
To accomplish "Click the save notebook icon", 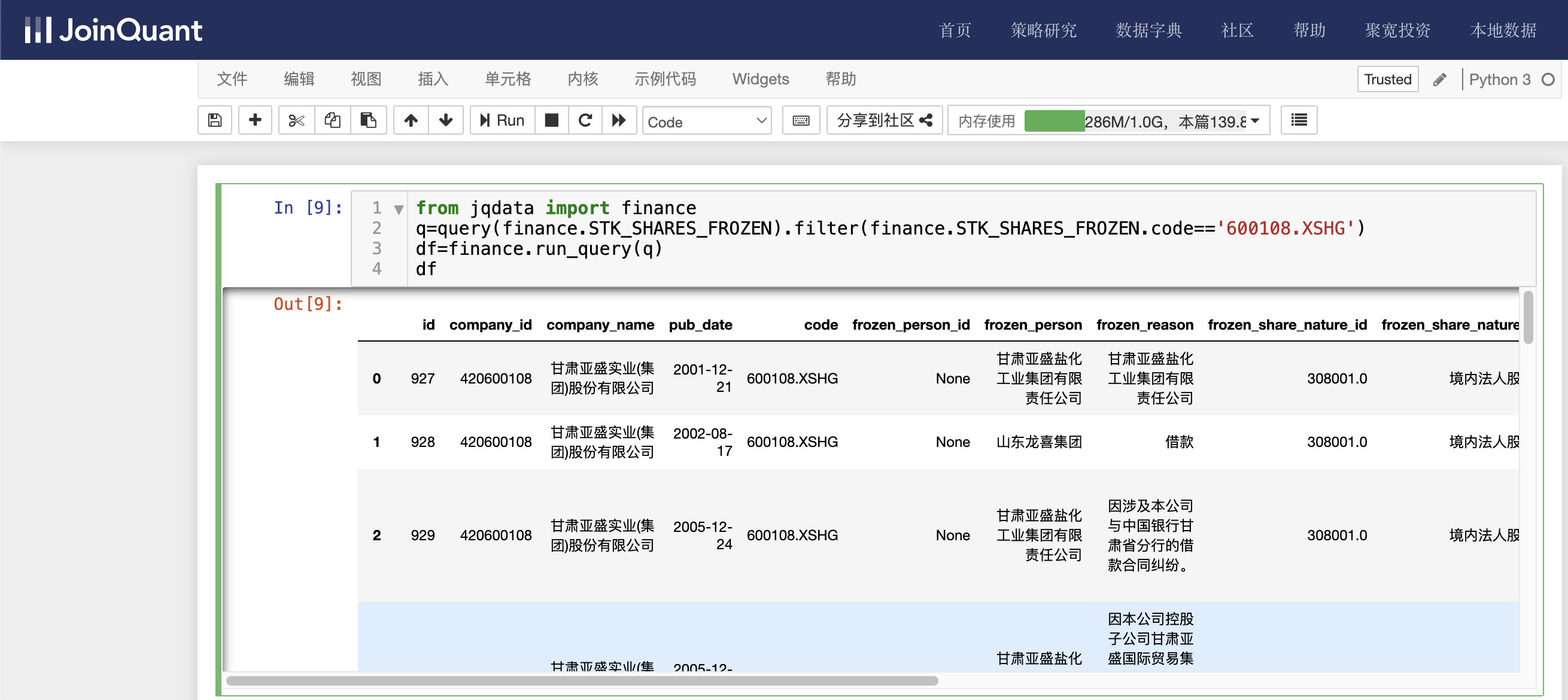I will point(214,120).
